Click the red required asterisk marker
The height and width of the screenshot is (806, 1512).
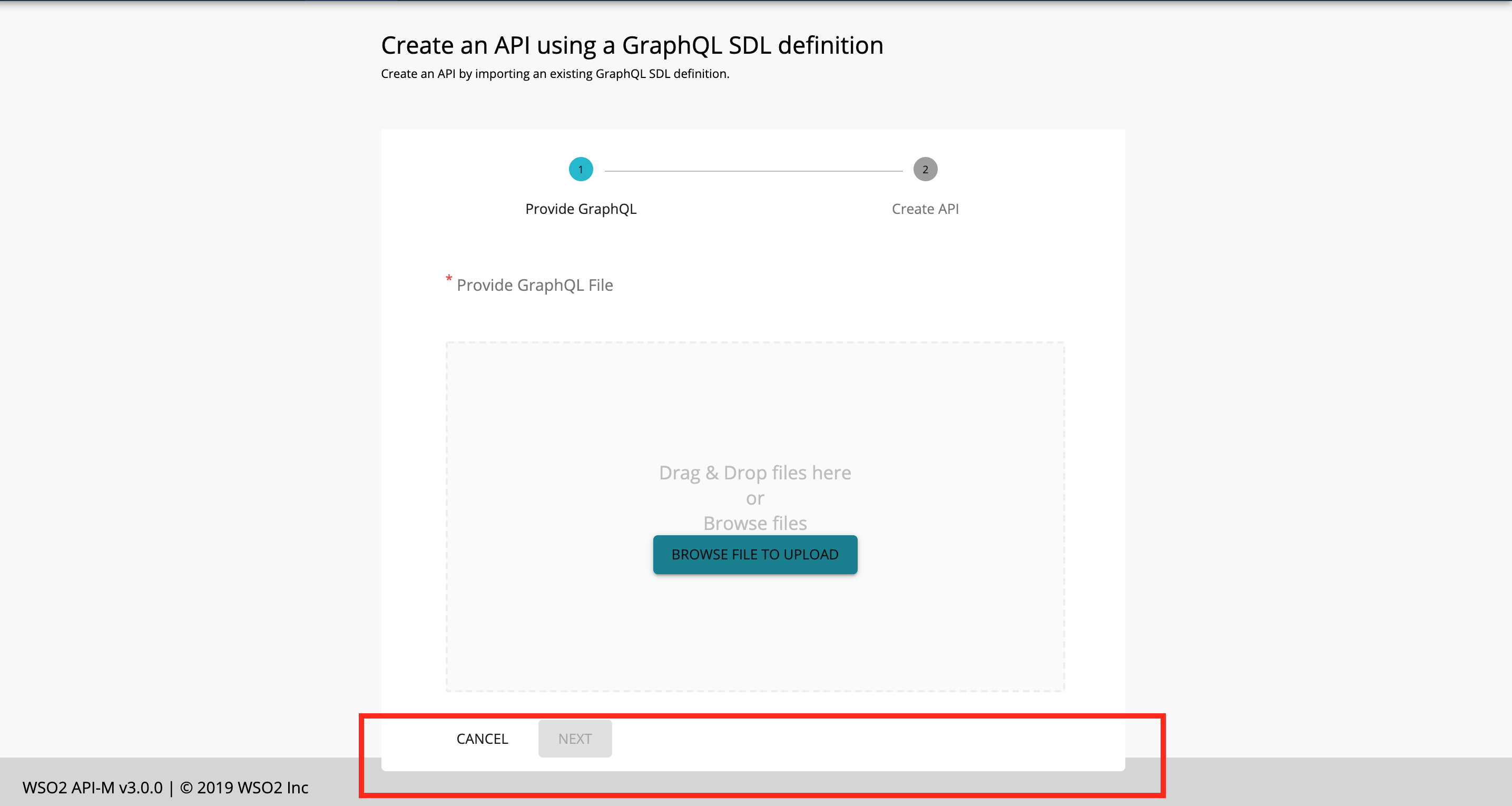point(448,281)
